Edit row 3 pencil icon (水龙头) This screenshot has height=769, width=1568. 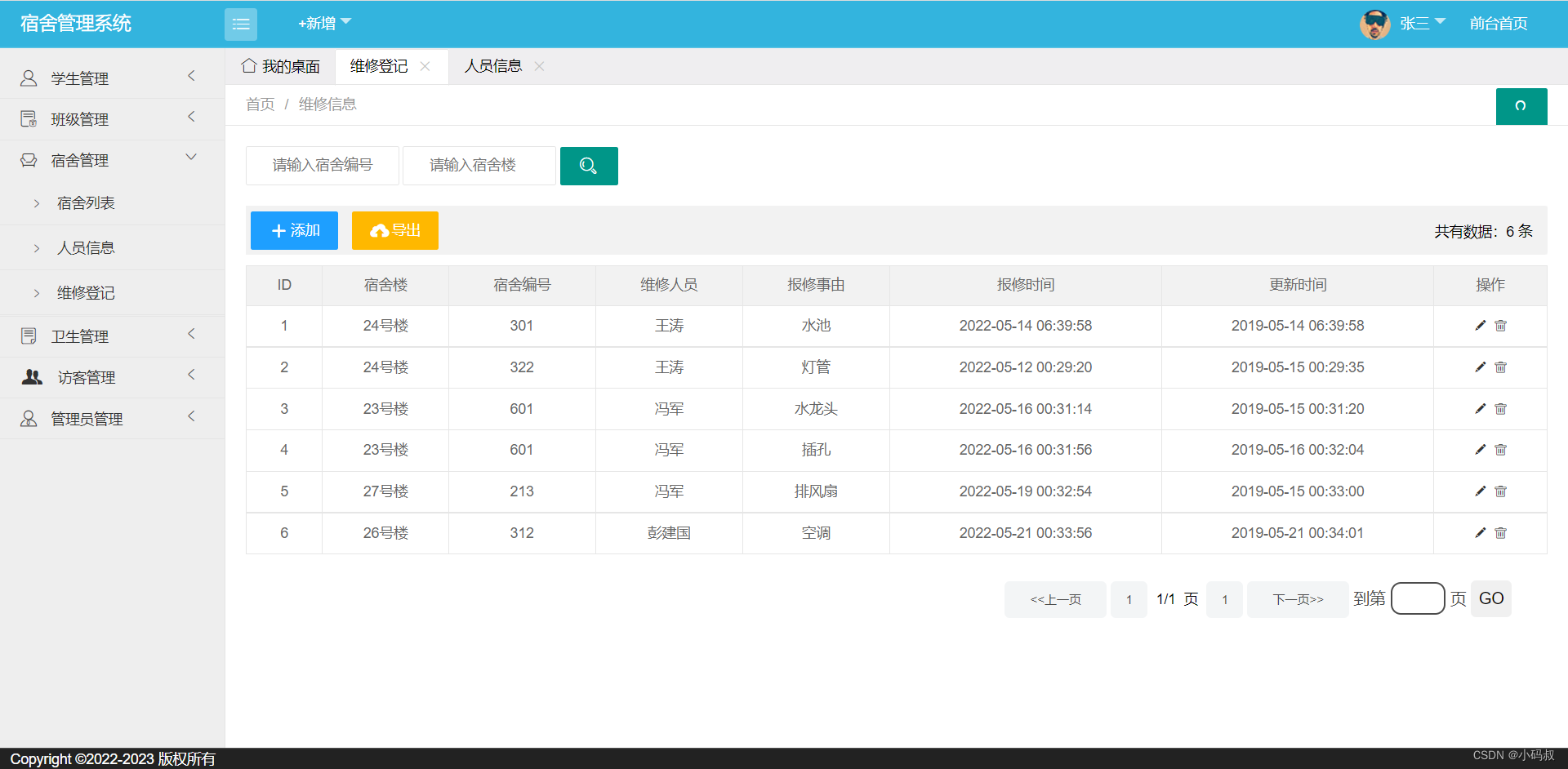click(1480, 409)
